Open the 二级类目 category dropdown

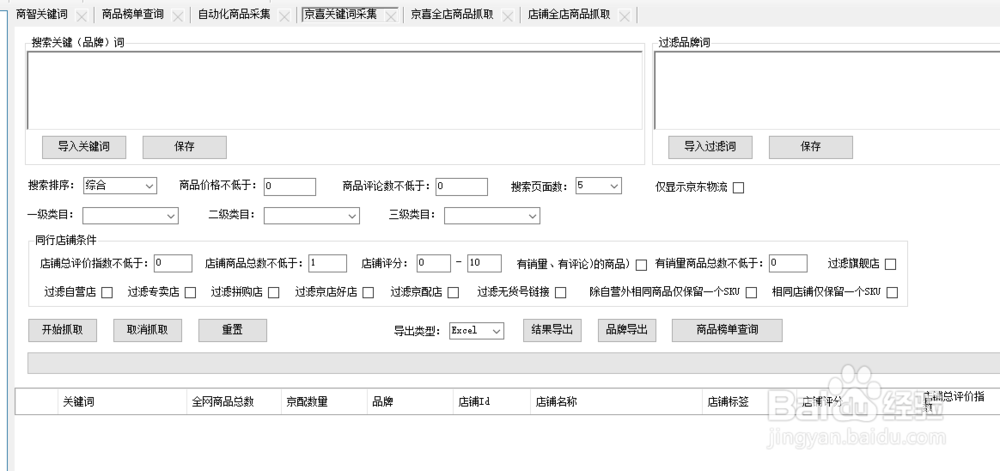311,215
